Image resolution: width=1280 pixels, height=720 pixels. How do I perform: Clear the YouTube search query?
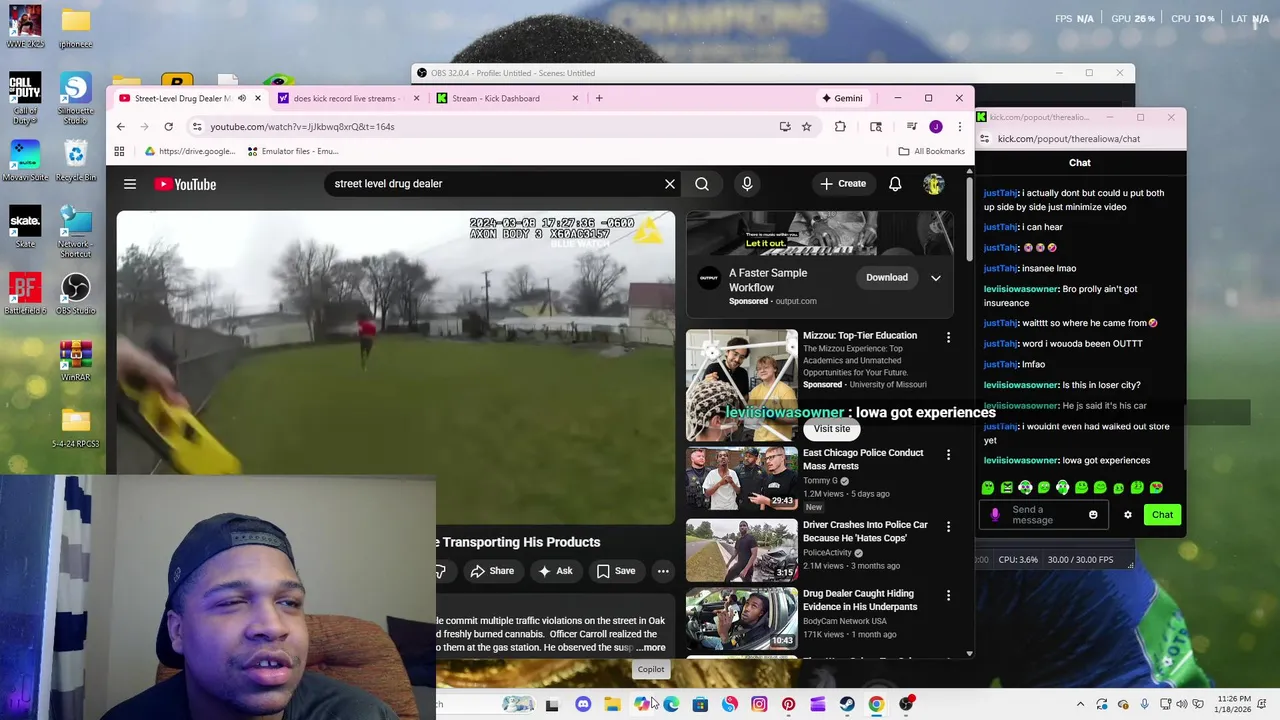click(670, 184)
